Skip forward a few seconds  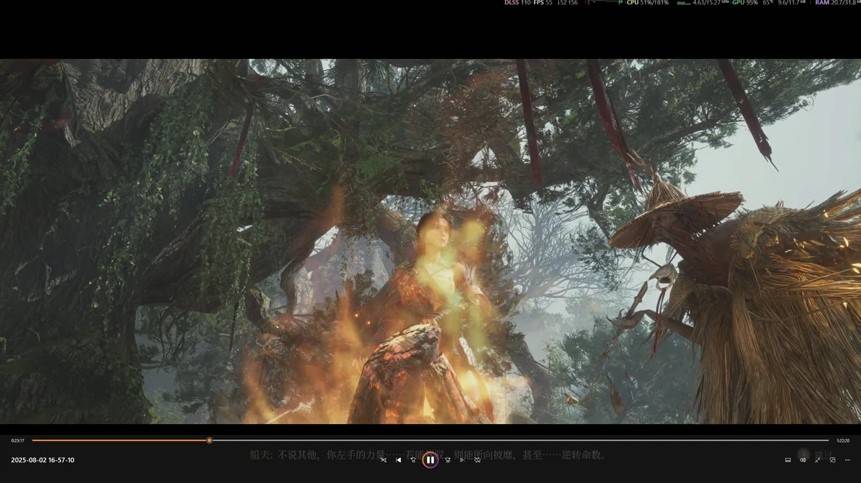click(x=447, y=460)
